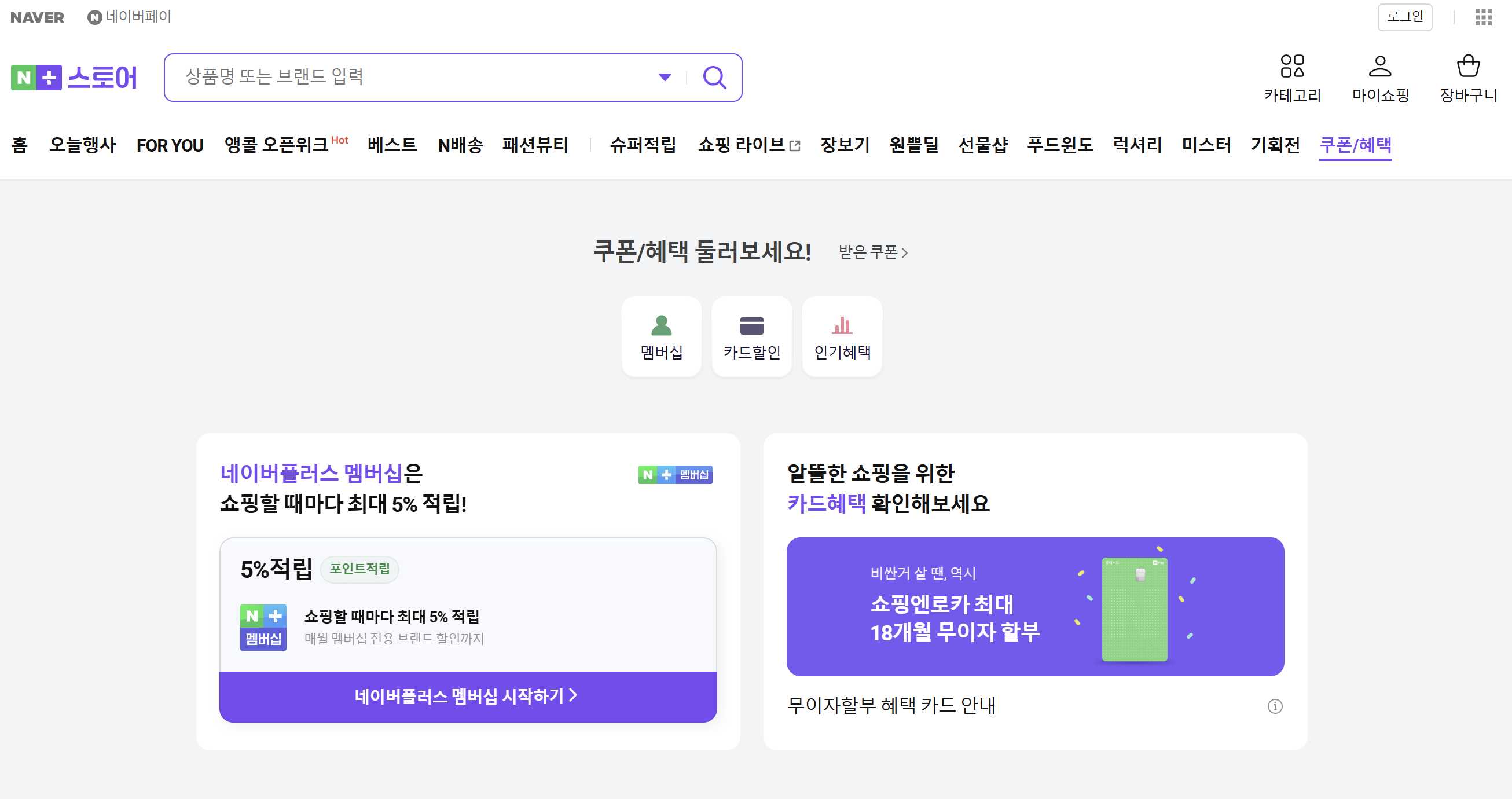
Task: Click the N+ 스토어 logo
Action: coord(74,78)
